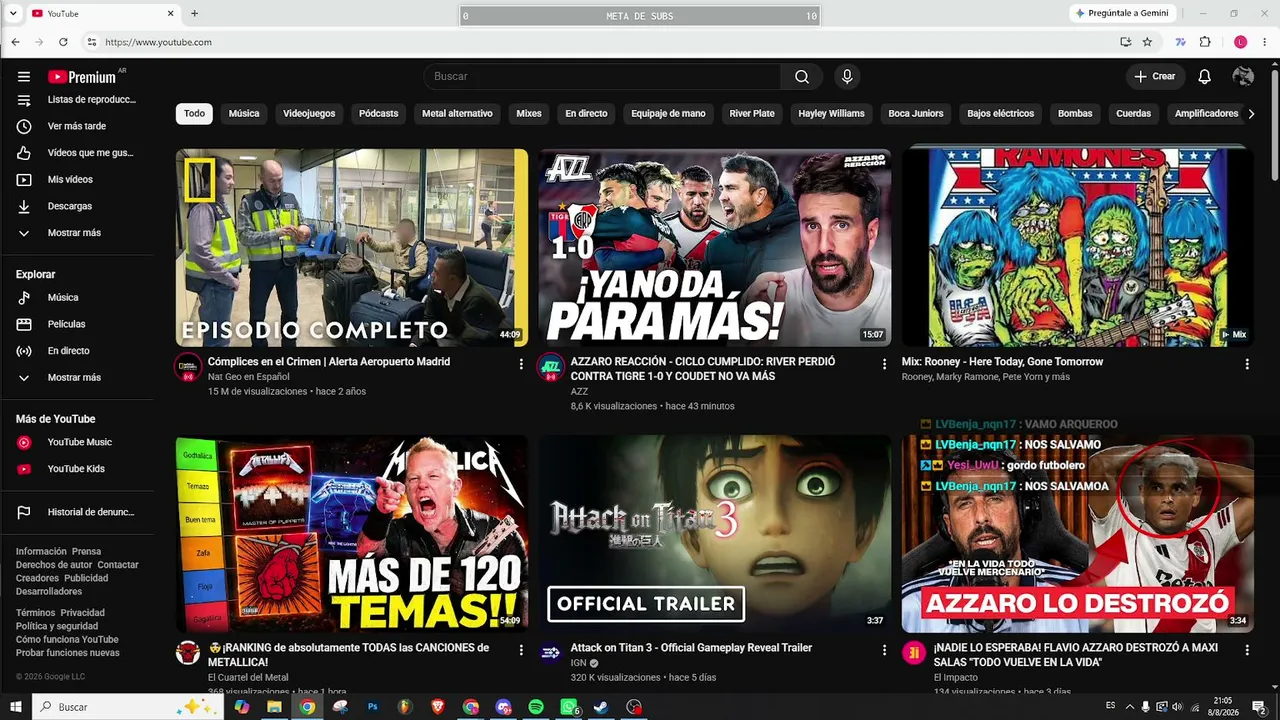Open the Windows Start menu

click(15, 707)
